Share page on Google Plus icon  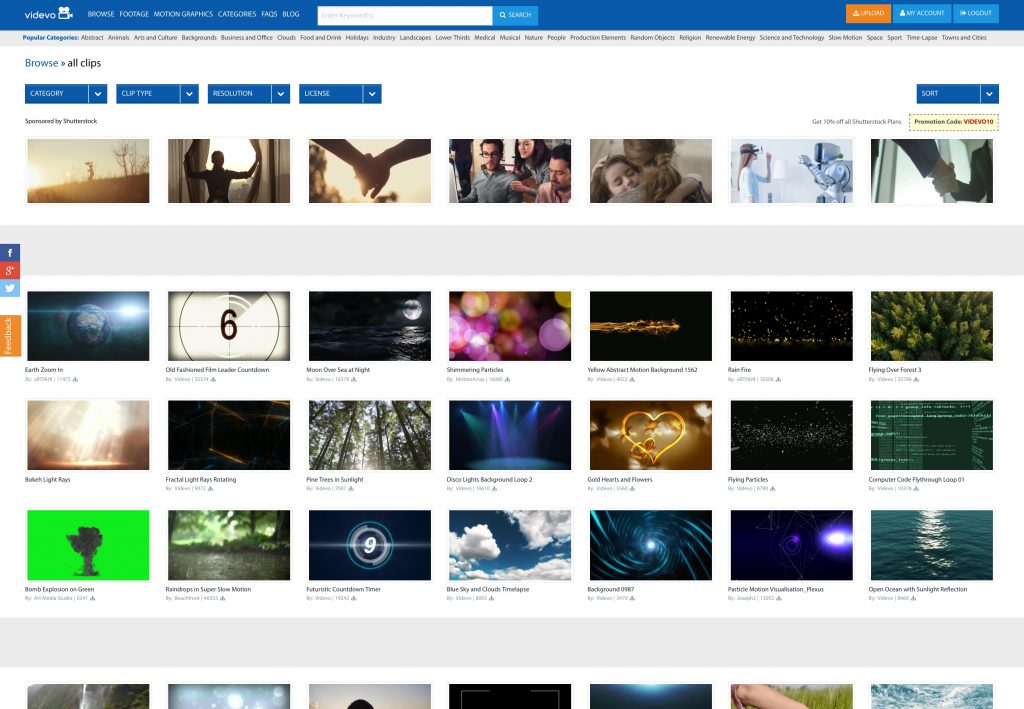10,270
